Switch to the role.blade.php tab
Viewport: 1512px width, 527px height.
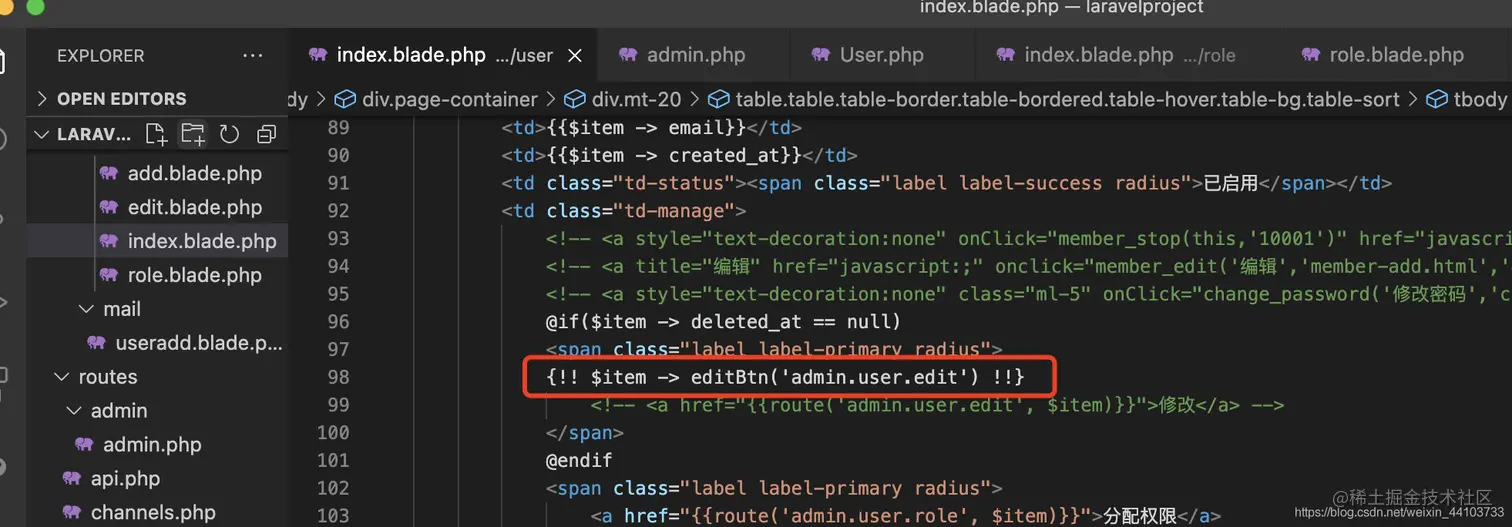coord(1396,55)
